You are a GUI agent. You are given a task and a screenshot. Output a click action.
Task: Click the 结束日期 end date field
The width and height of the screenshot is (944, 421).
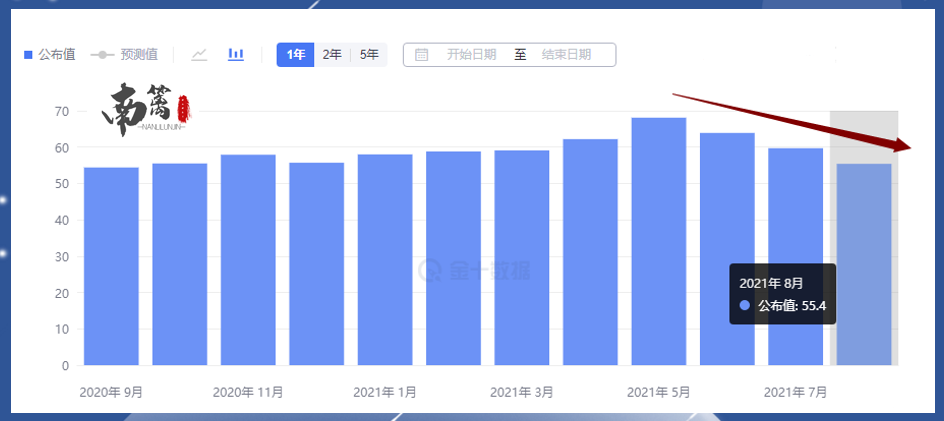coord(567,55)
